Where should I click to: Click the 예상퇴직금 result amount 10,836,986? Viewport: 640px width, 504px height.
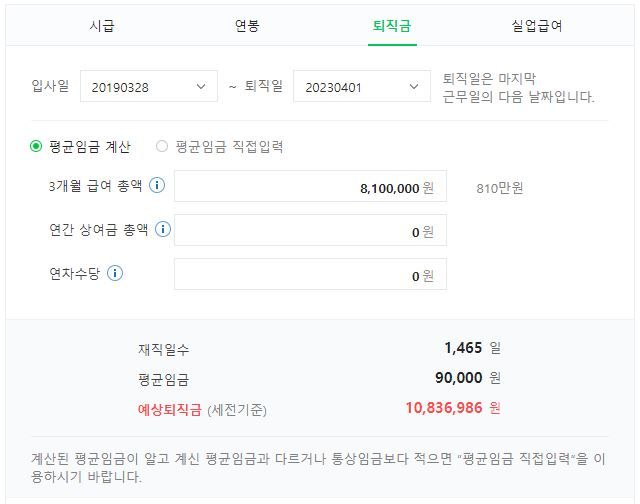(444, 408)
